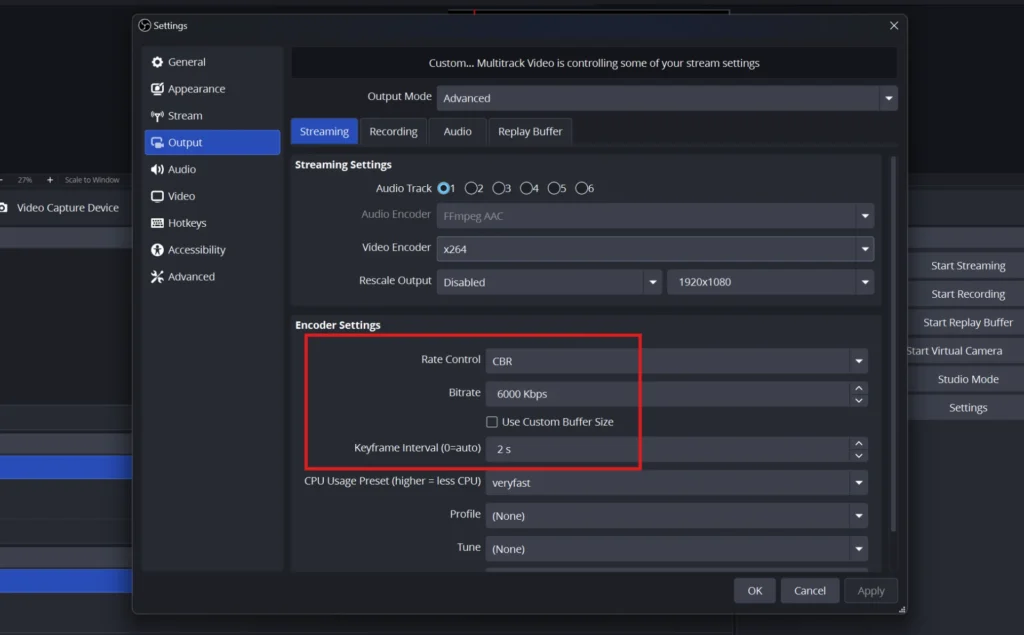Image resolution: width=1024 pixels, height=635 pixels.
Task: Click the OBS logo in Settings title
Action: [x=144, y=25]
